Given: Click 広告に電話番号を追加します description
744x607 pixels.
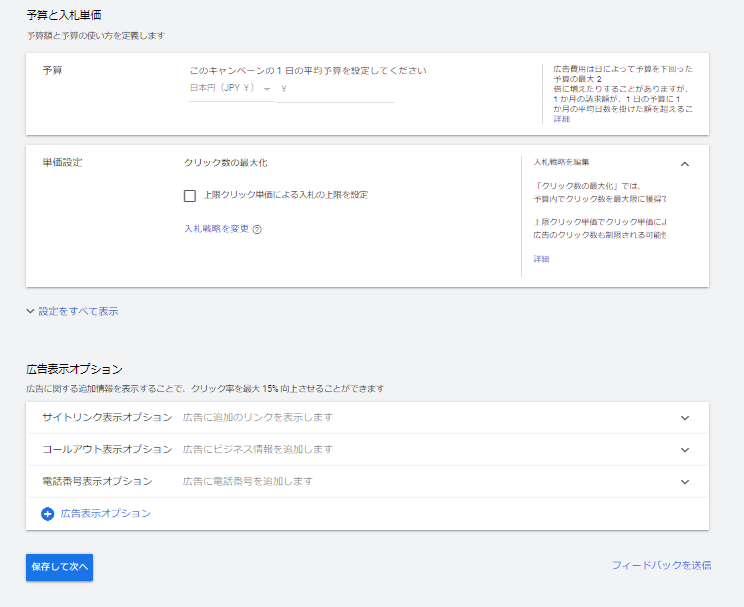Looking at the screenshot, I should [x=248, y=481].
